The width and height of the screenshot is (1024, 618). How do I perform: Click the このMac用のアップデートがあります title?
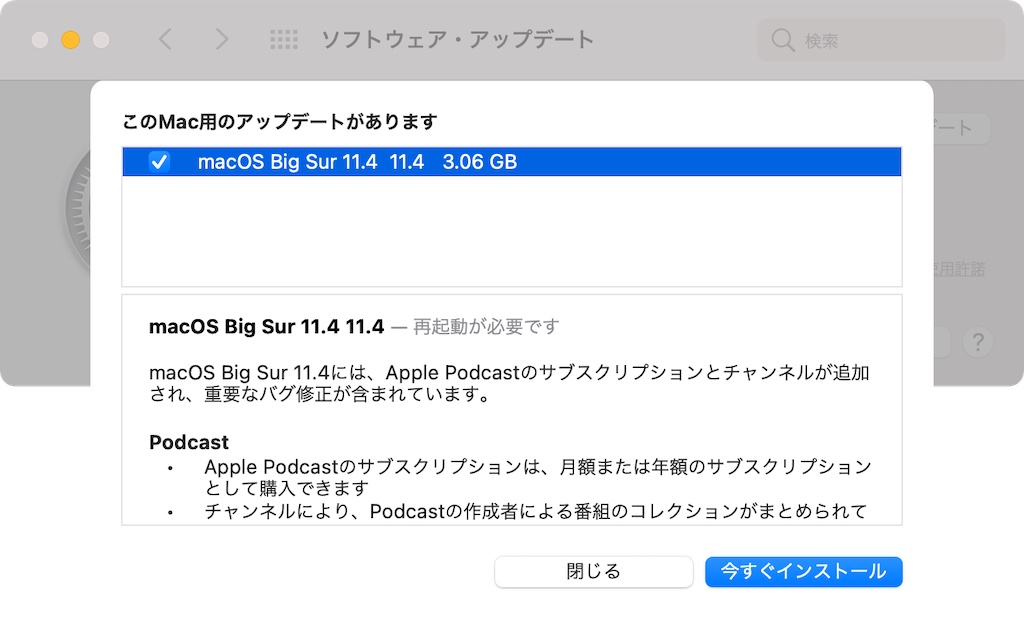point(280,122)
